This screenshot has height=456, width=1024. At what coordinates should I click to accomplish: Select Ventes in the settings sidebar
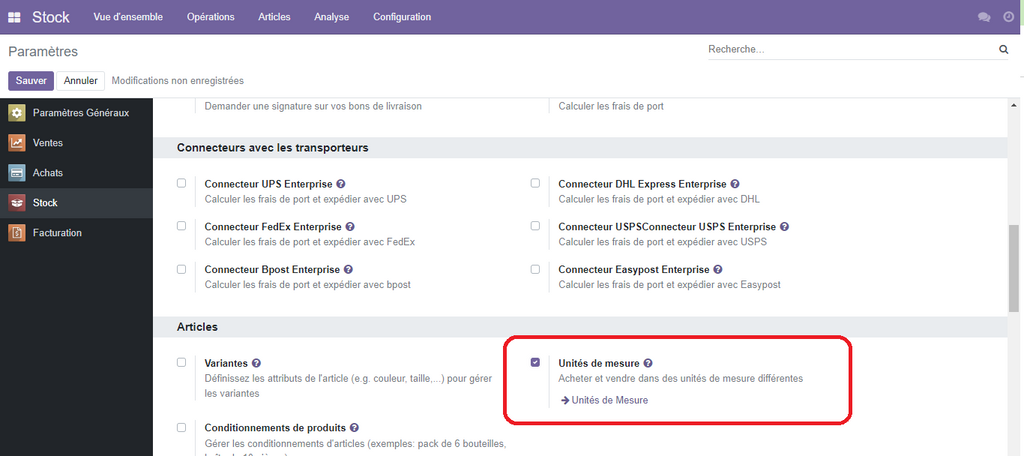click(x=47, y=143)
